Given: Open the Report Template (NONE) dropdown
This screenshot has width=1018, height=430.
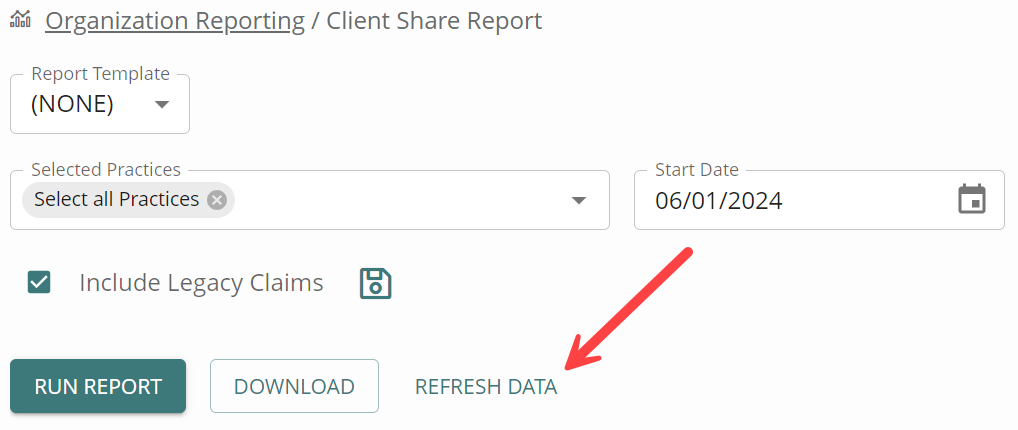Looking at the screenshot, I should pyautogui.click(x=100, y=104).
